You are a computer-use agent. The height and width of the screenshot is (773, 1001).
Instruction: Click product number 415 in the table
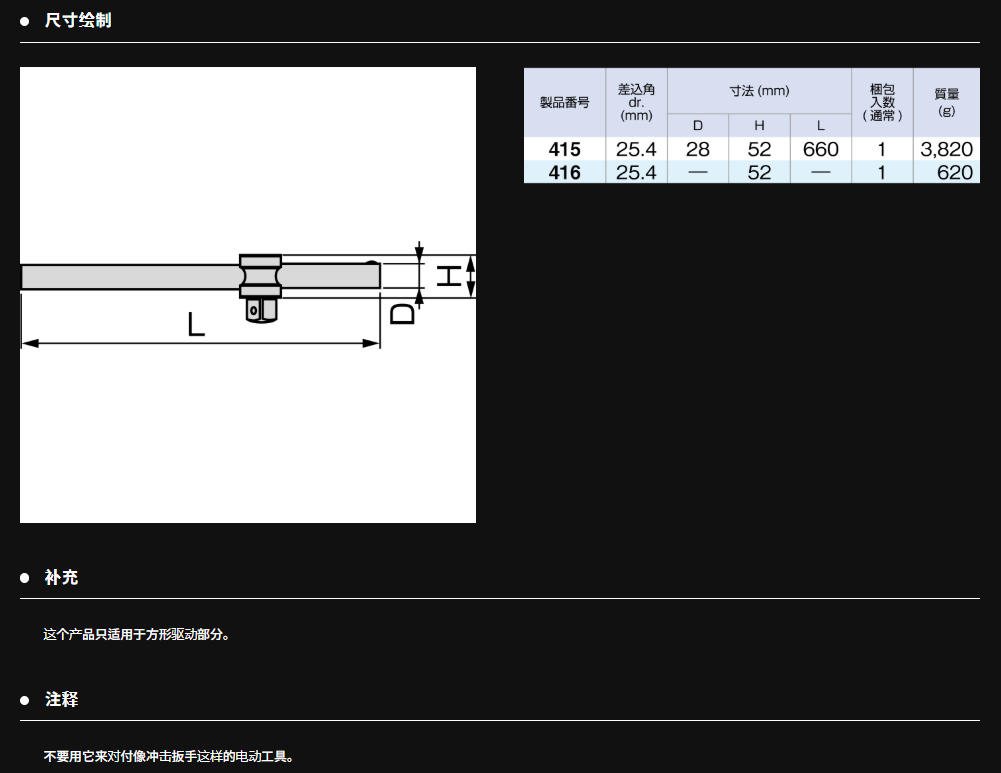(x=564, y=149)
